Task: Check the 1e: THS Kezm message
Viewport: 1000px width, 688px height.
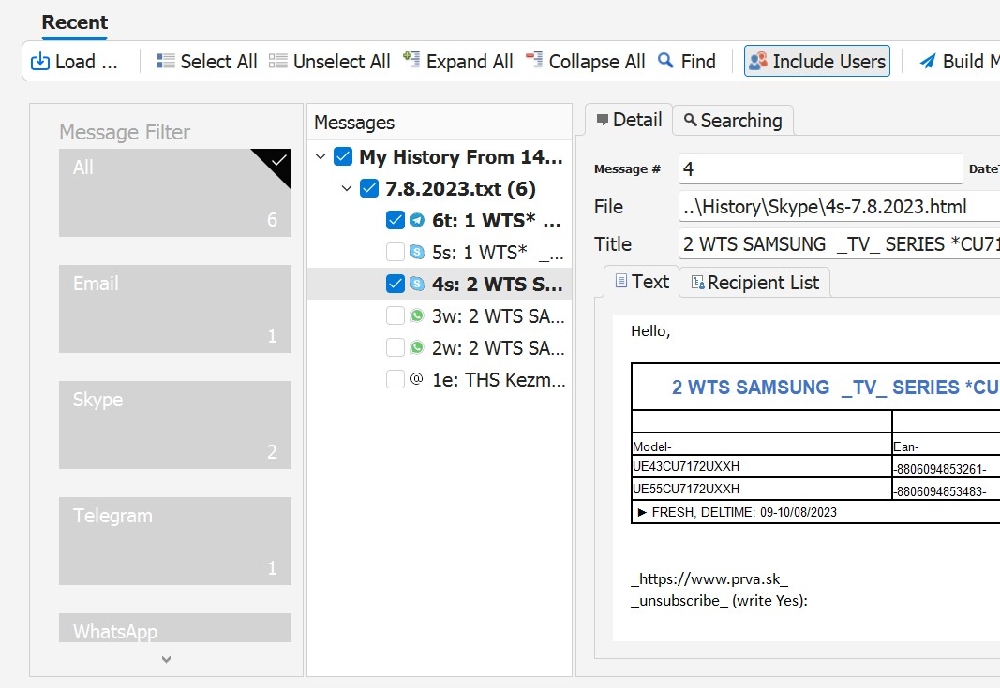Action: tap(395, 379)
